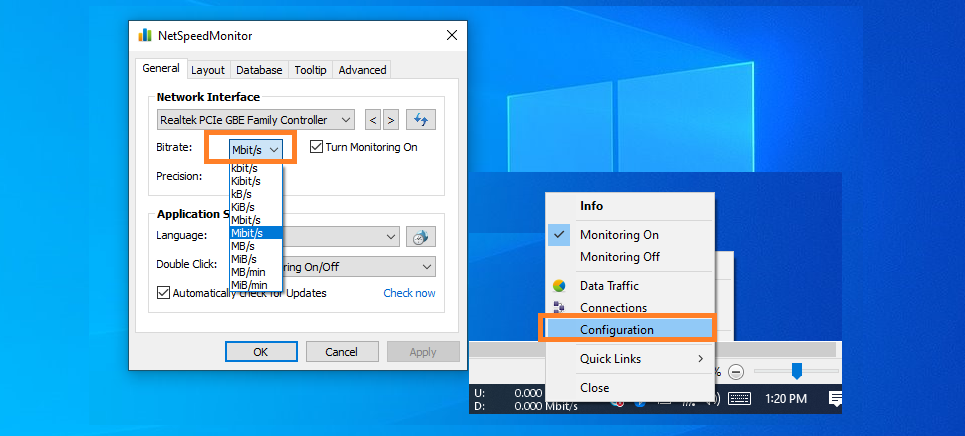Select previous network interface with < button
Image resolution: width=965 pixels, height=436 pixels.
click(372, 119)
